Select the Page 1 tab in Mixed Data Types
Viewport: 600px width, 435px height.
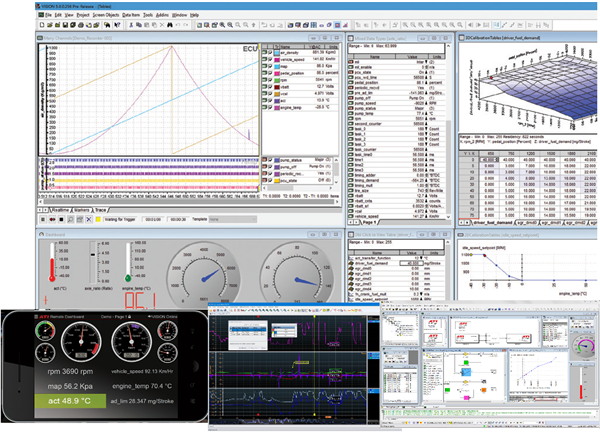(x=369, y=222)
